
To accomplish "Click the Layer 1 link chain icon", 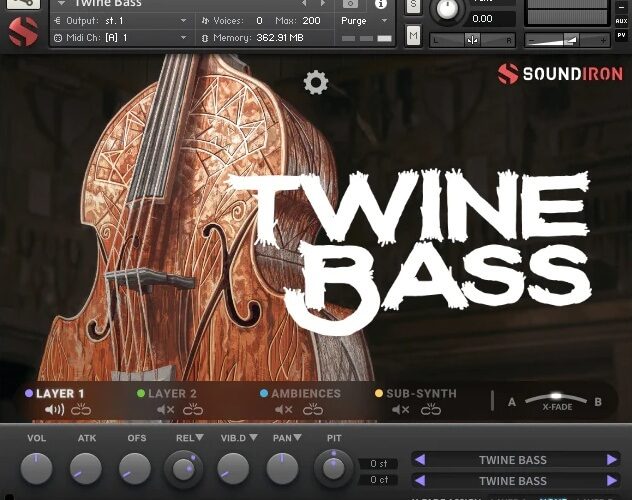I will click(81, 410).
